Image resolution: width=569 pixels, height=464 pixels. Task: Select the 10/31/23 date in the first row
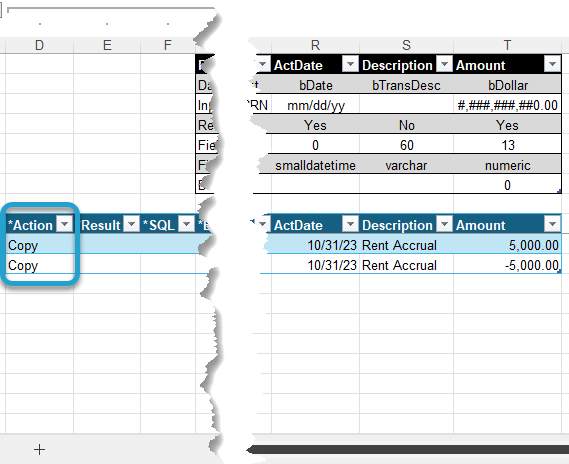pos(315,245)
